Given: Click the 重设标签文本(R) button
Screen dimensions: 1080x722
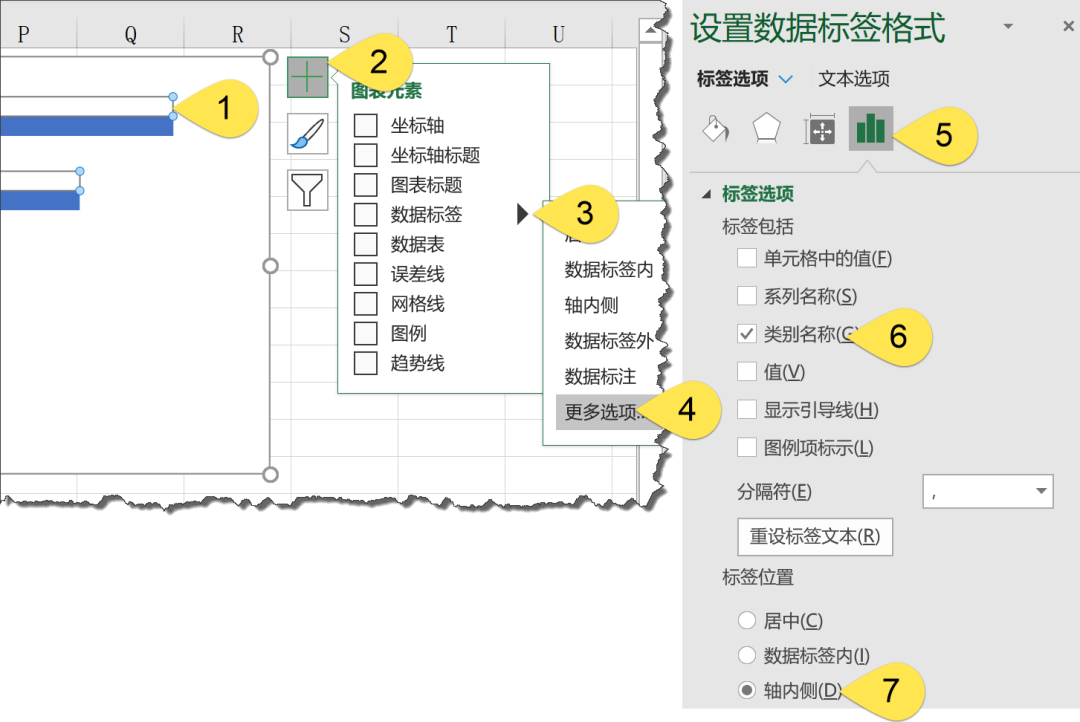Looking at the screenshot, I should 815,537.
